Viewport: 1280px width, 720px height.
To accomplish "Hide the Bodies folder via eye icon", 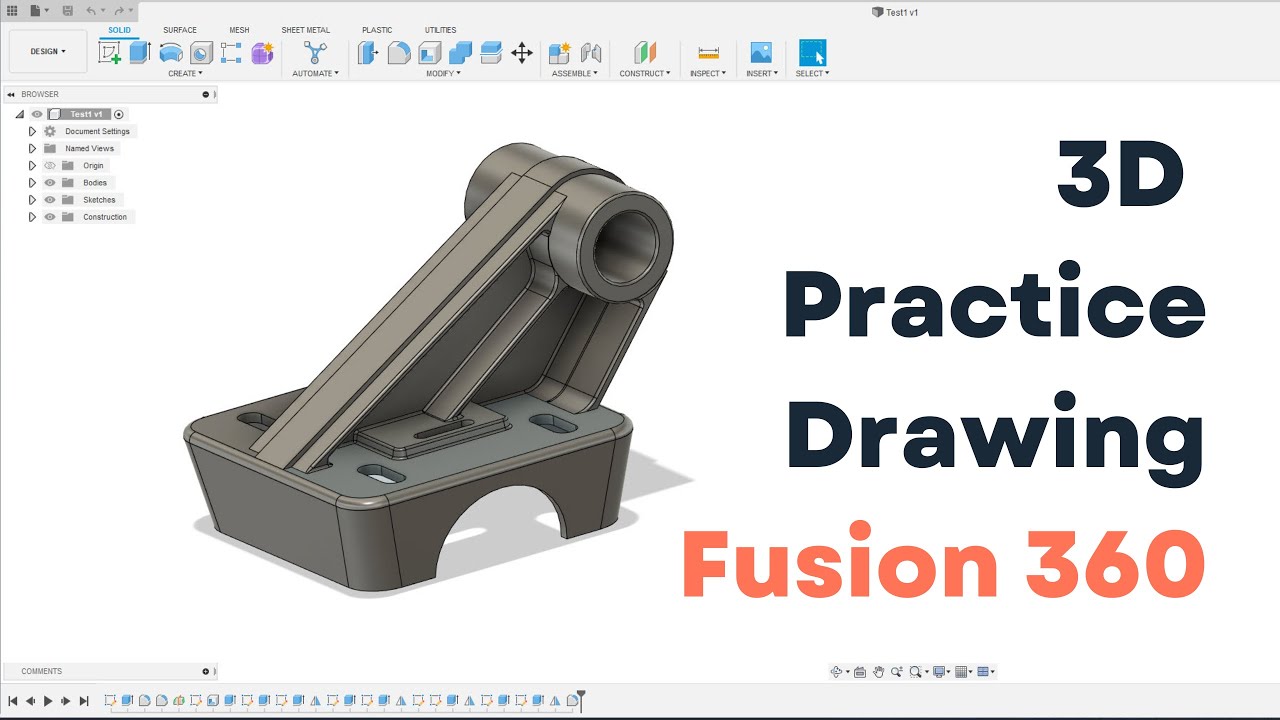I will pos(50,183).
